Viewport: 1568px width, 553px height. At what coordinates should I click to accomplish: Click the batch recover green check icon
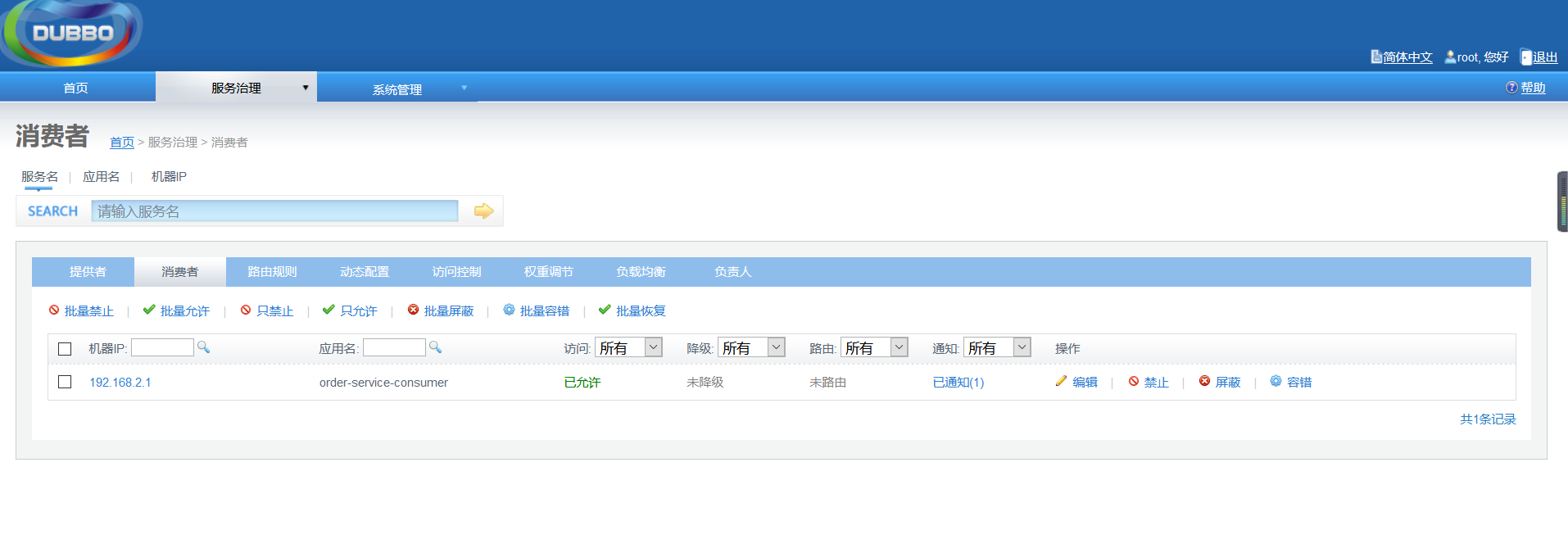[x=605, y=310]
